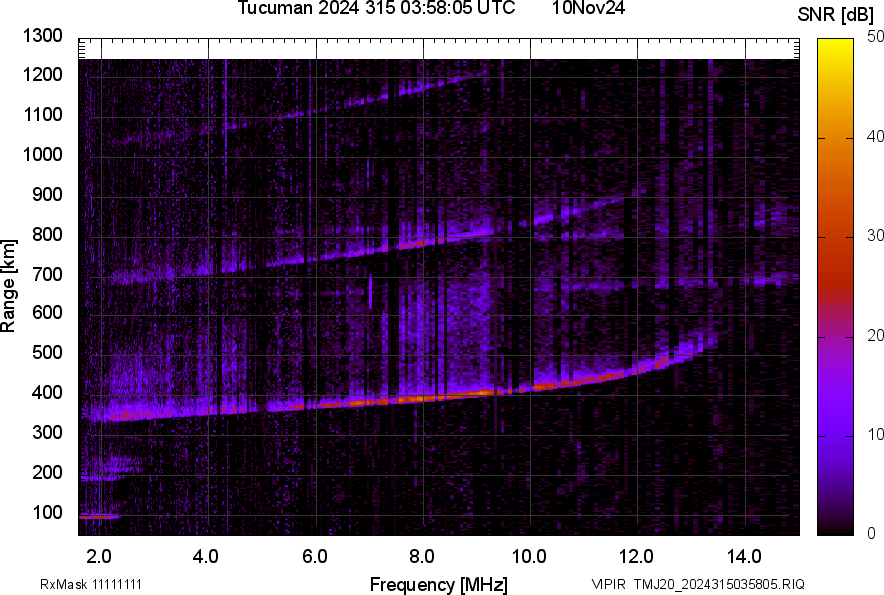This screenshot has height=595, width=884.
Task: Click frequency tick label '2.0'
Action: [x=99, y=557]
